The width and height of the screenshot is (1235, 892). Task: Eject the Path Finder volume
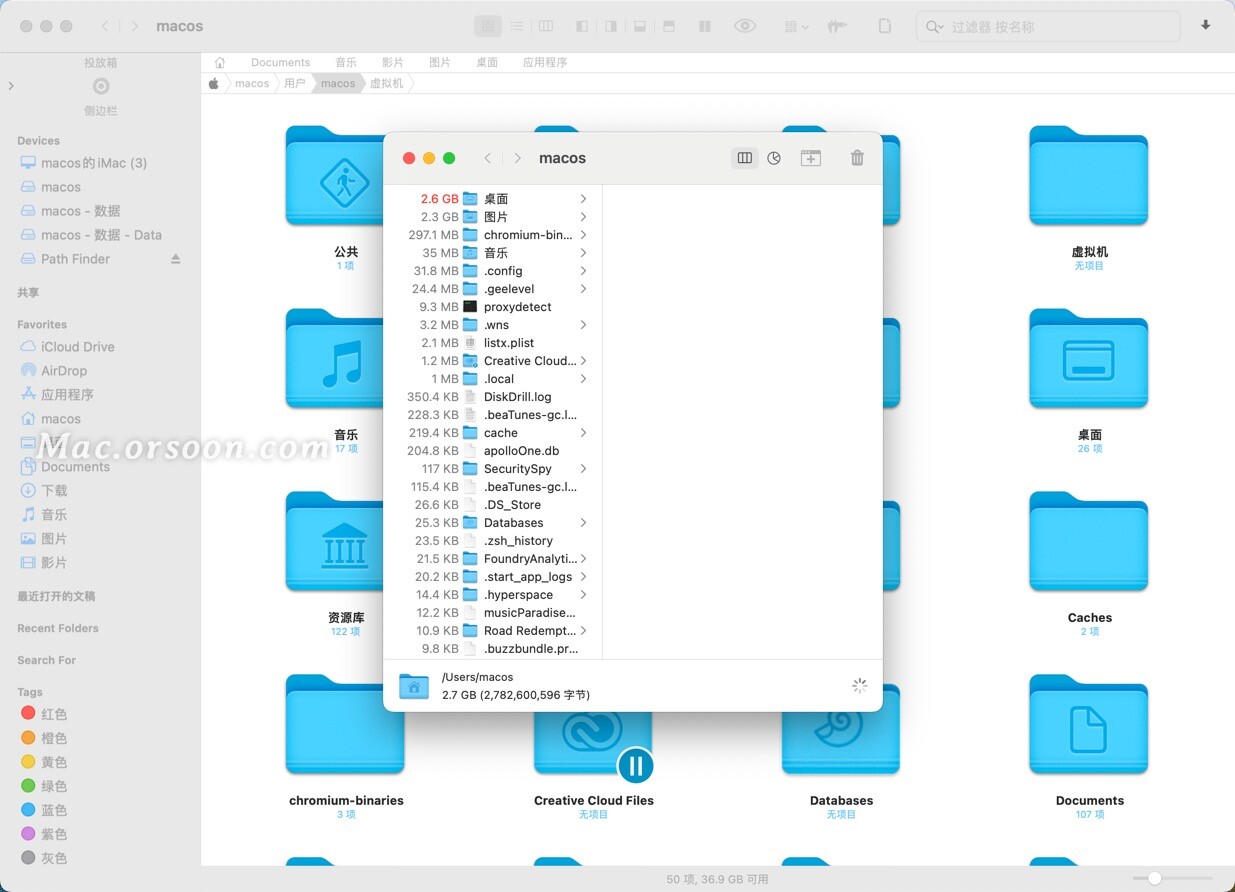coord(176,259)
